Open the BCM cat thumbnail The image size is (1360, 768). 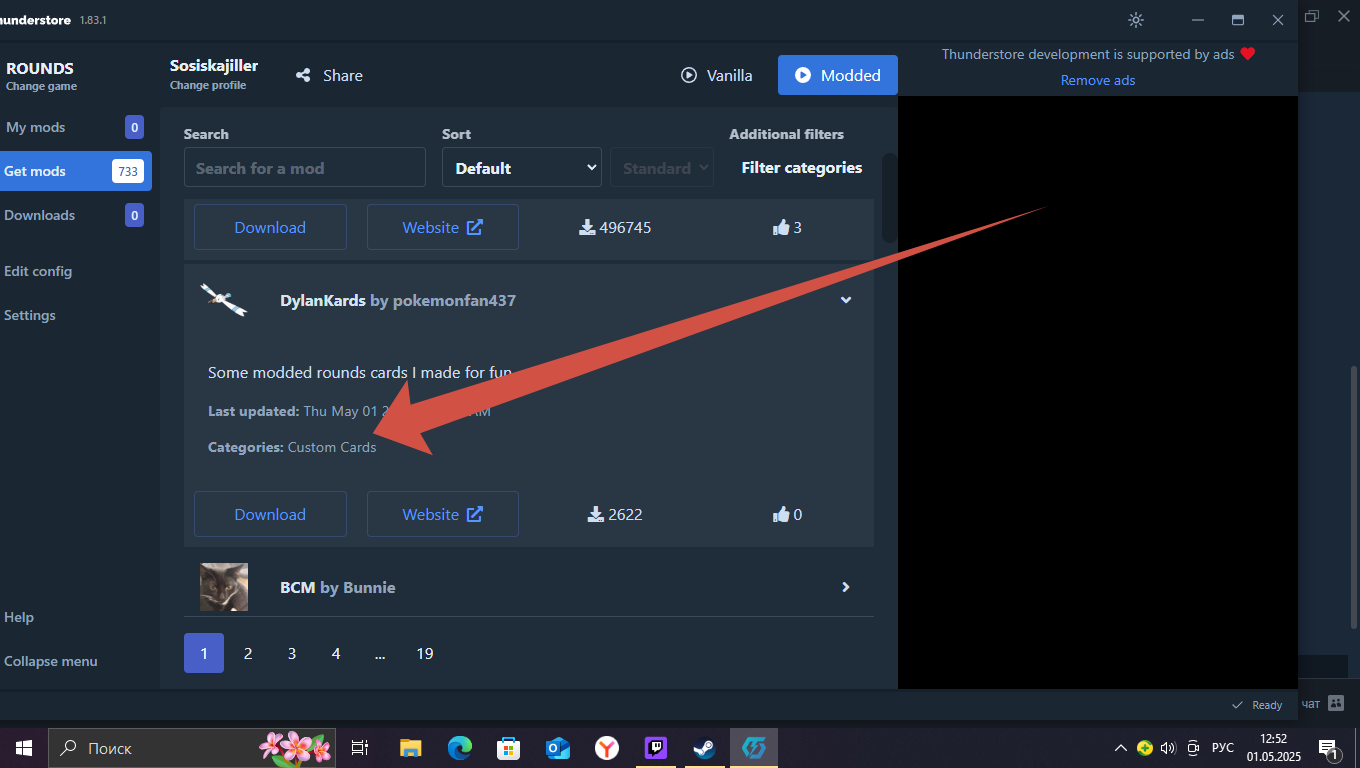coord(224,587)
